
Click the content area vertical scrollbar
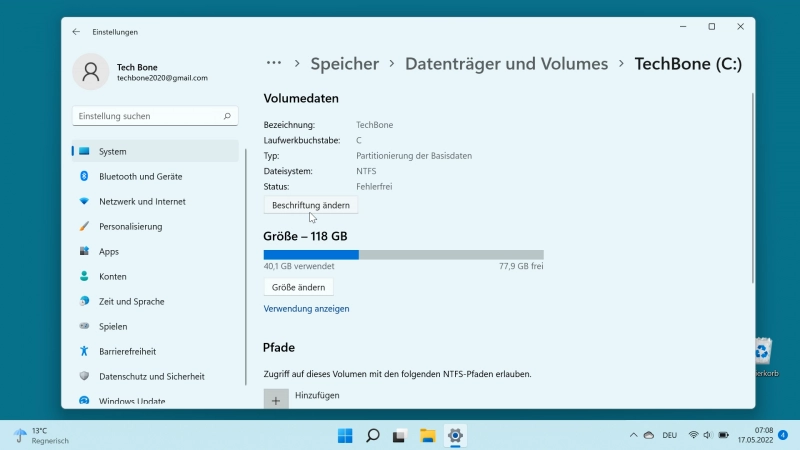[x=753, y=188]
